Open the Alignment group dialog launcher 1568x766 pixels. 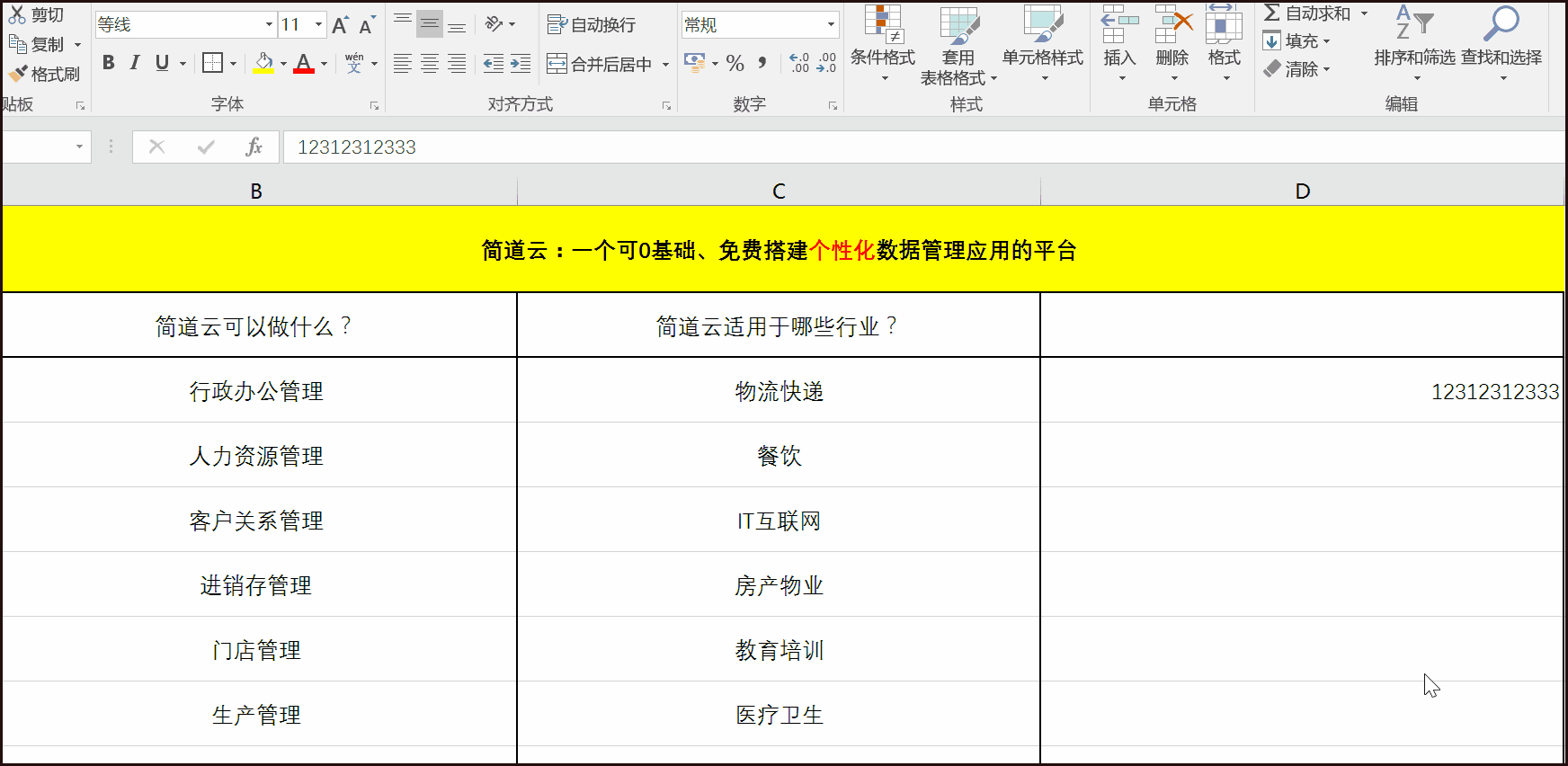click(x=666, y=106)
